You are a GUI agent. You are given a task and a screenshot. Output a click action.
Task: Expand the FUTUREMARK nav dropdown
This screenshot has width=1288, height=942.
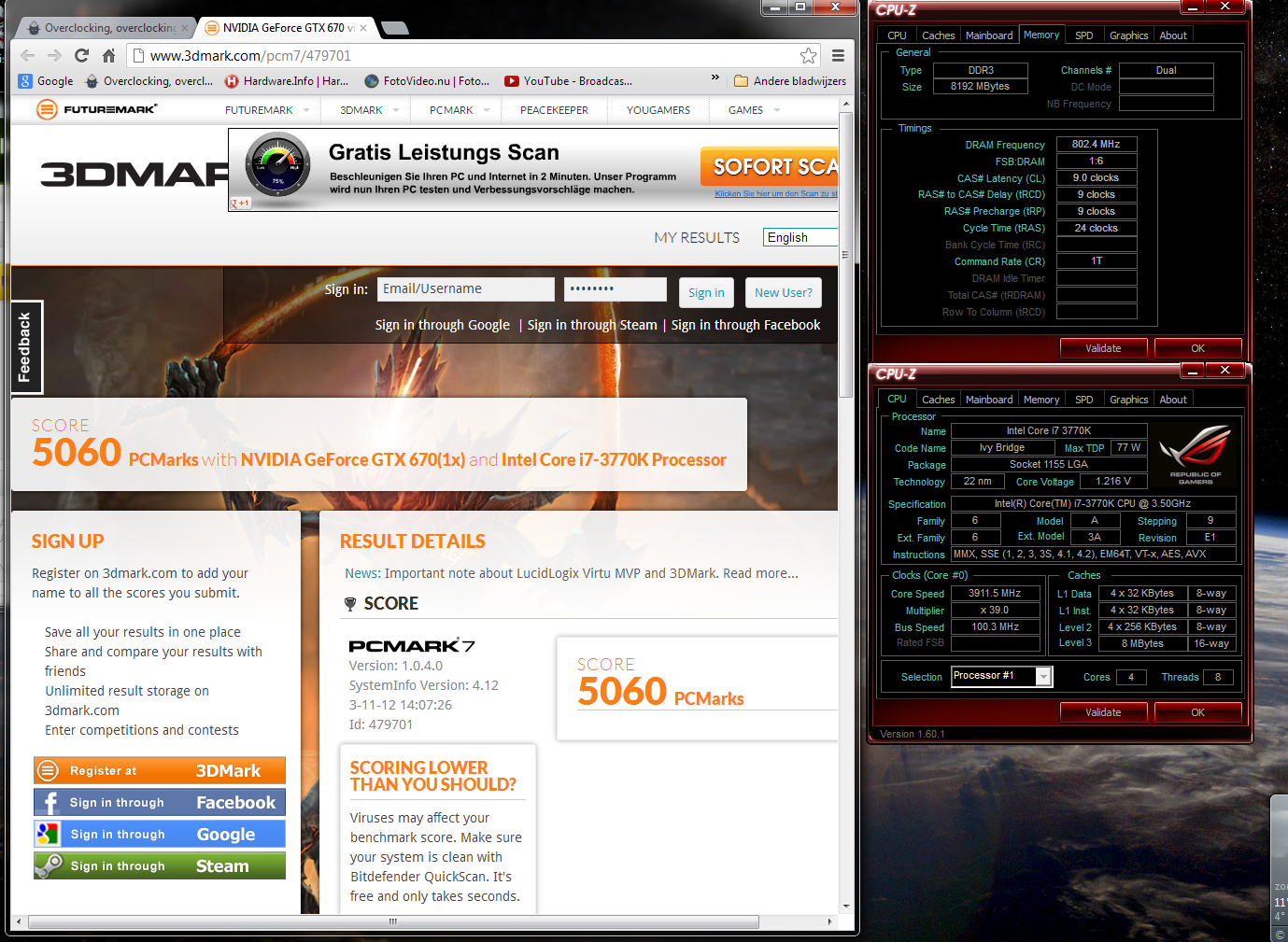coord(306,110)
